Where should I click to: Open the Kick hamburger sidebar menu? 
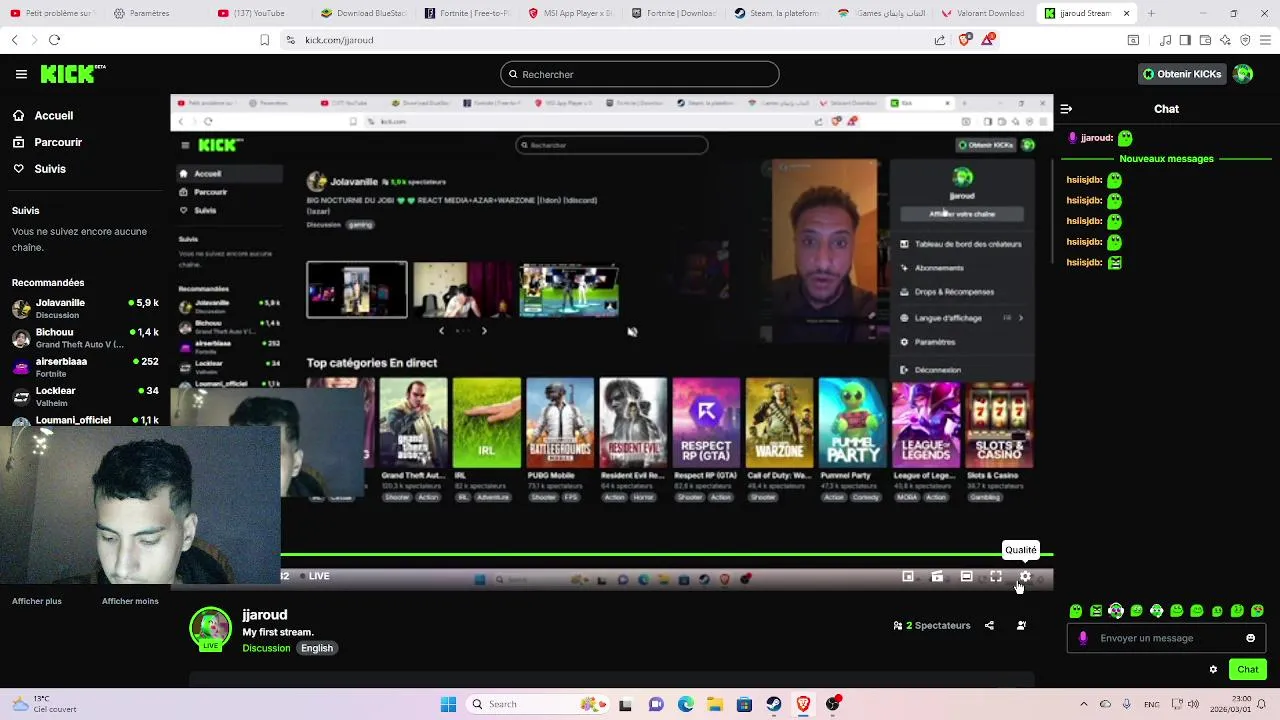[x=21, y=74]
